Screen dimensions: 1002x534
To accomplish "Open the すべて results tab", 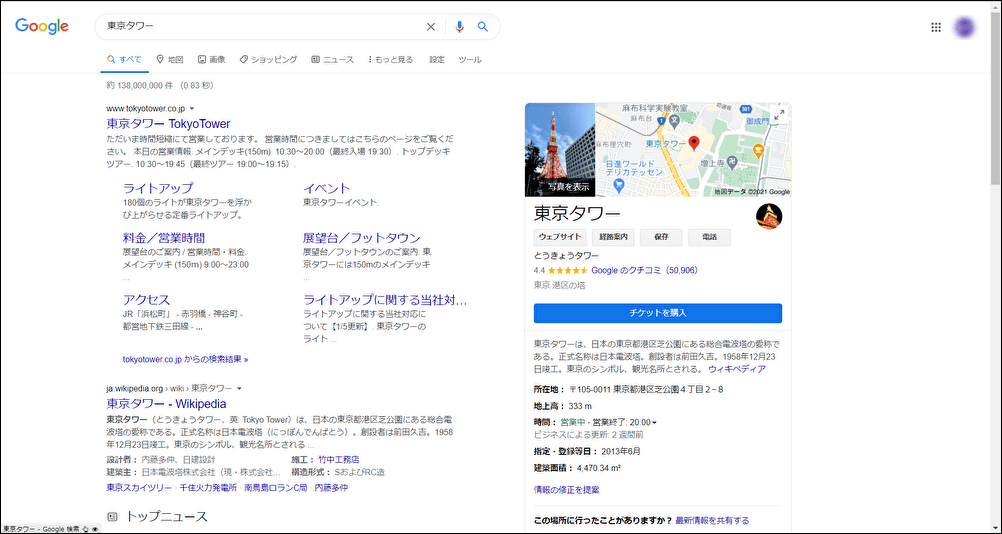I will [125, 59].
